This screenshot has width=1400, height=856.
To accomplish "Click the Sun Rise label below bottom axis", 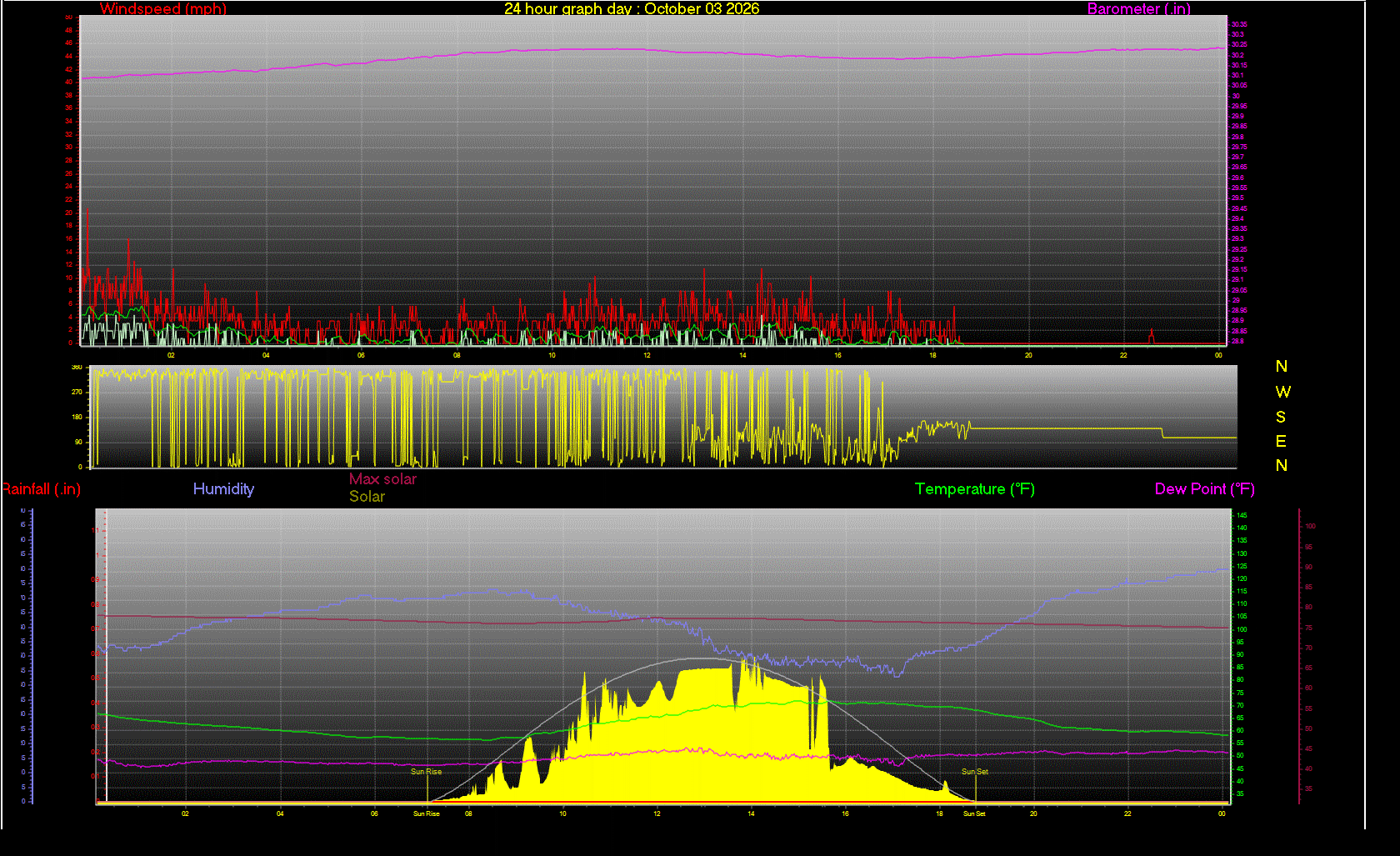I will 427,813.
